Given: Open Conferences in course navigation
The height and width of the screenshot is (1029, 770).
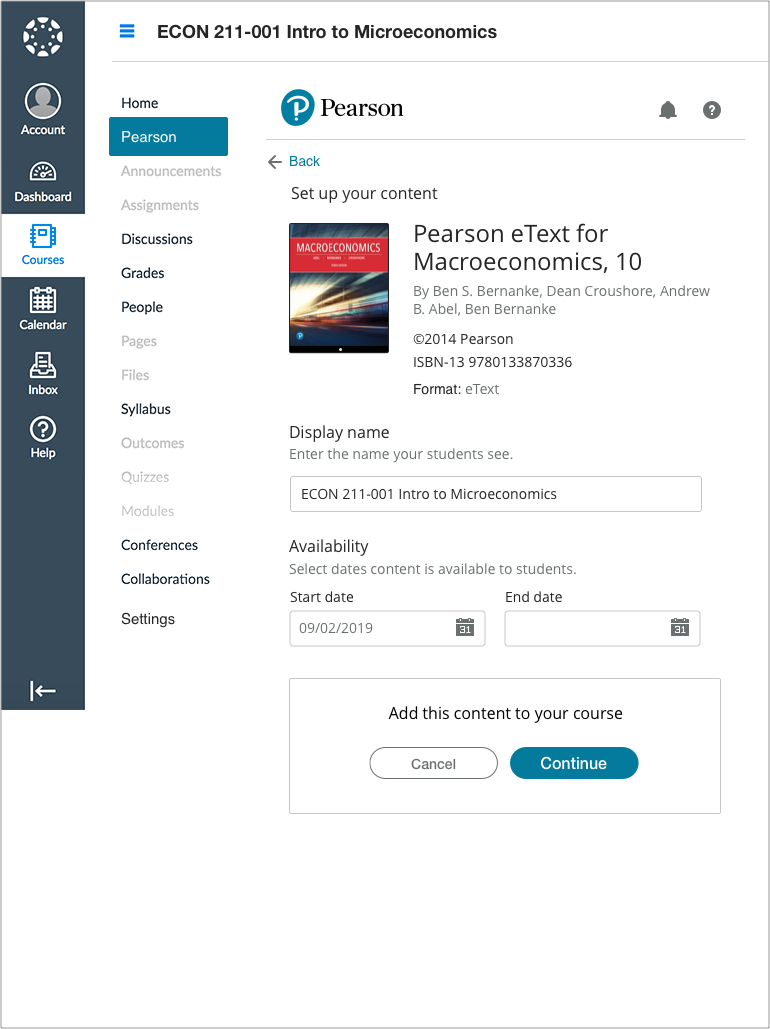Looking at the screenshot, I should (x=160, y=545).
